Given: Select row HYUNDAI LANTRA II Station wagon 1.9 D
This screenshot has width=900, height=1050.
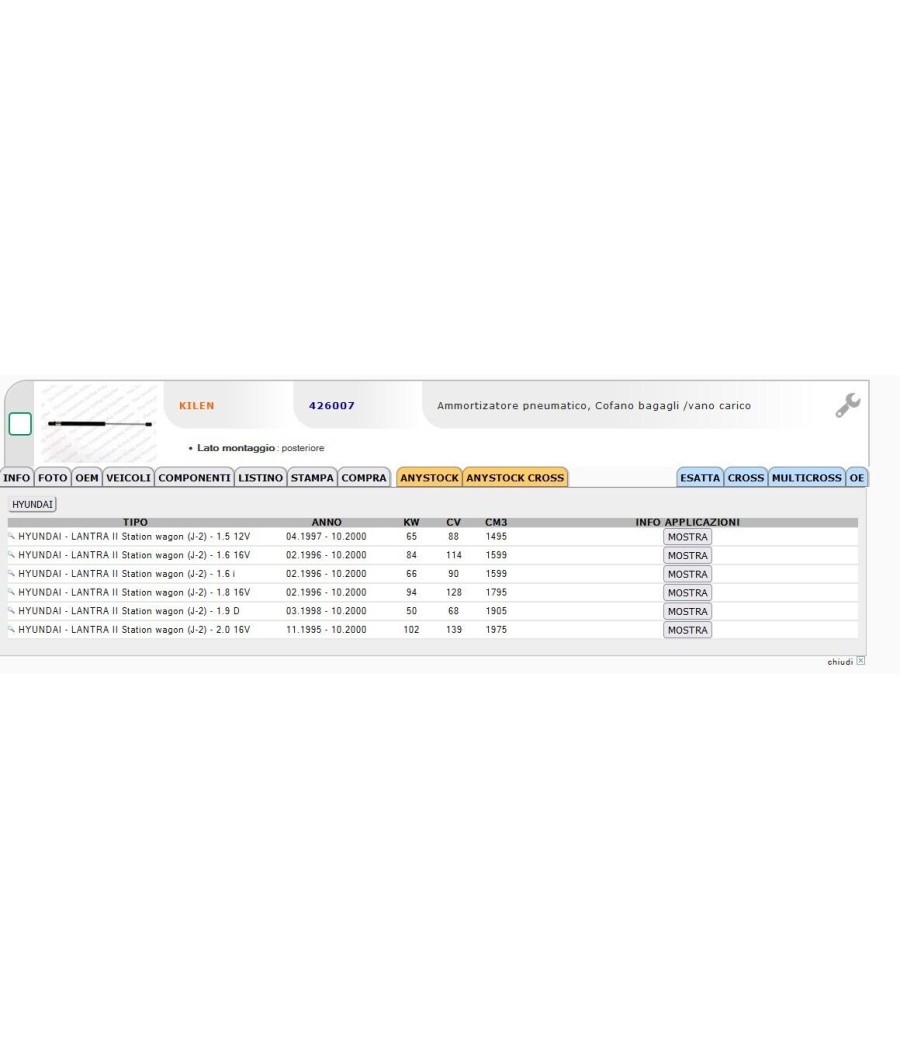Looking at the screenshot, I should pos(433,611).
